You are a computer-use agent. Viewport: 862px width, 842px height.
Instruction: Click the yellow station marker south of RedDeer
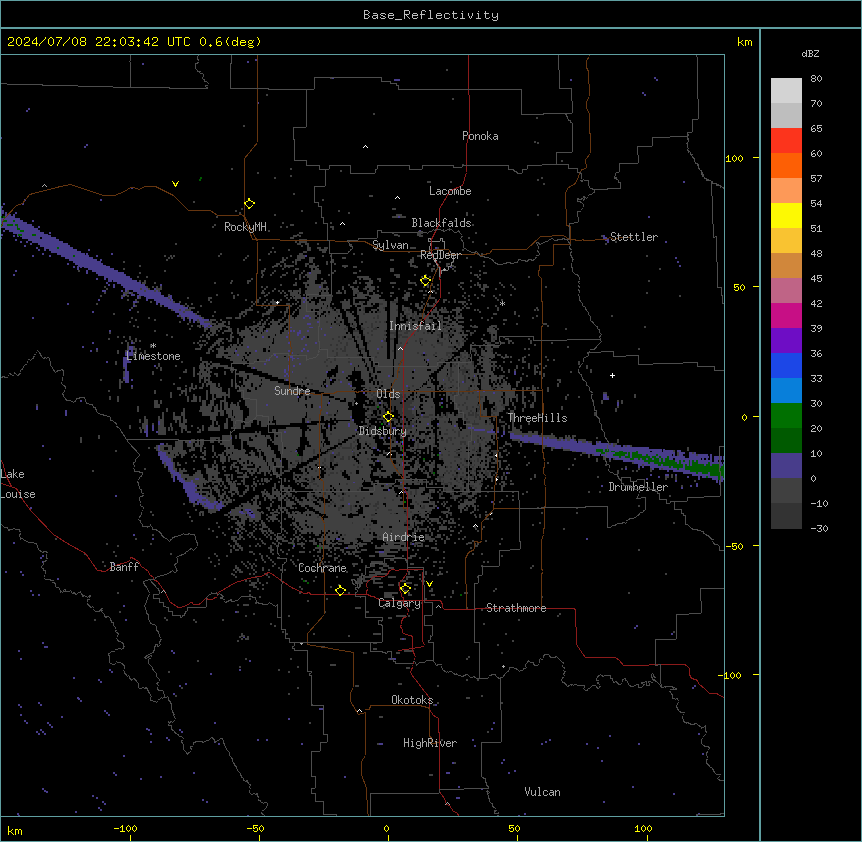(x=426, y=281)
